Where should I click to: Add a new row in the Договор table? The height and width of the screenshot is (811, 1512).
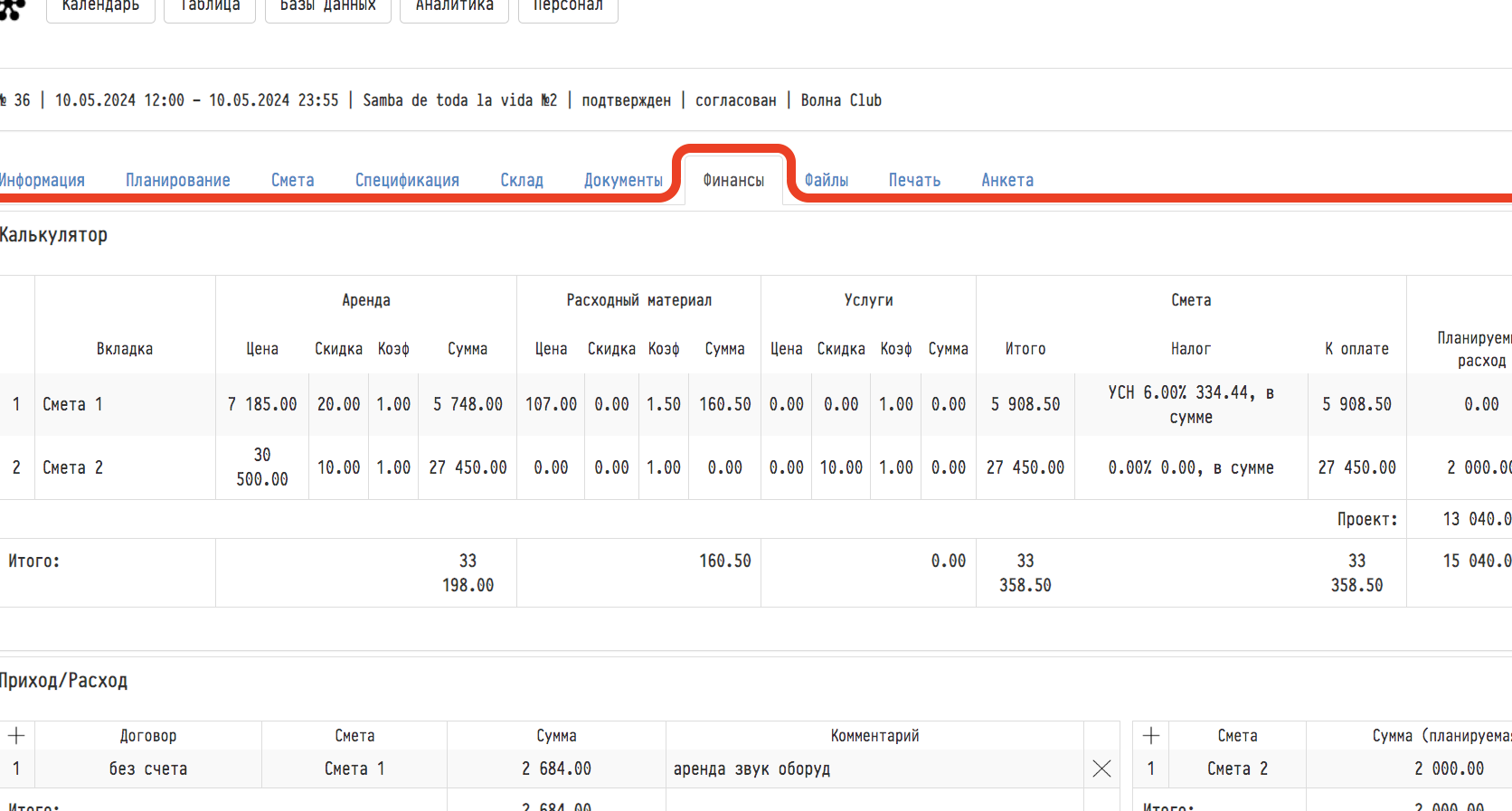[16, 735]
